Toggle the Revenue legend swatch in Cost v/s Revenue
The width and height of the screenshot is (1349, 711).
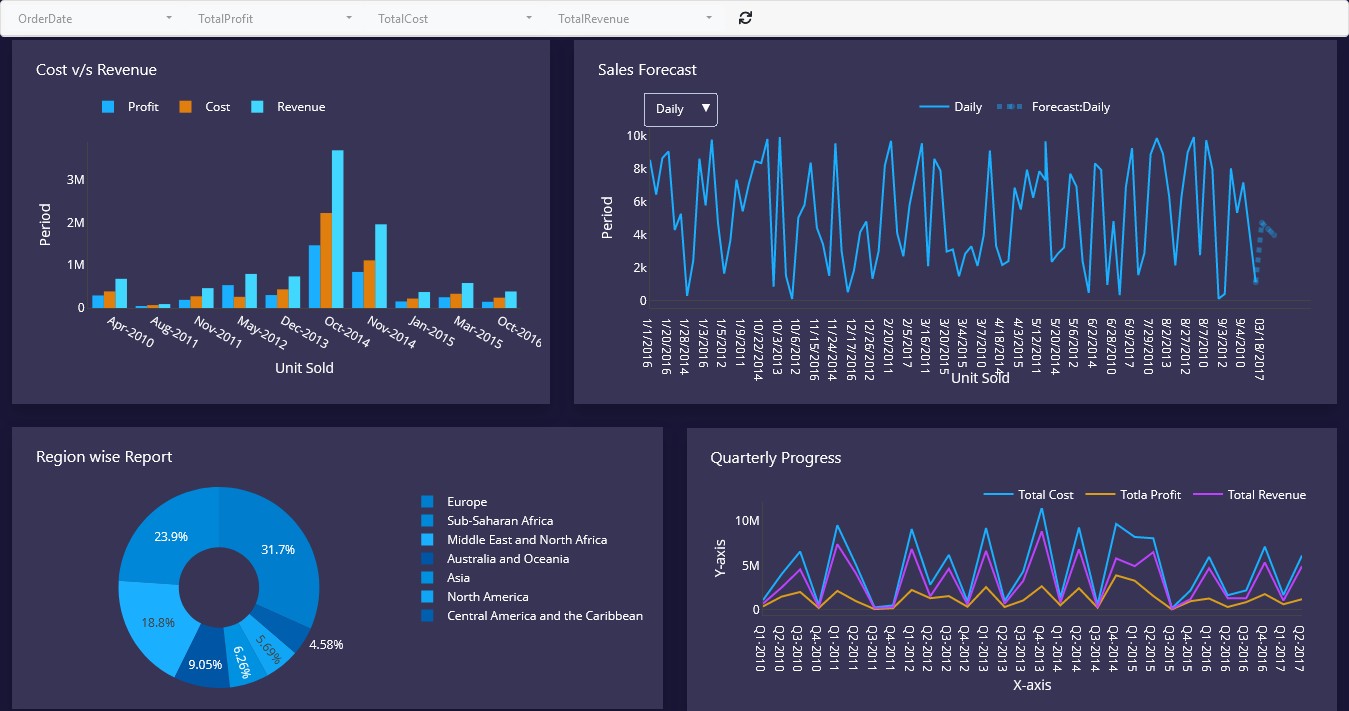click(x=257, y=107)
